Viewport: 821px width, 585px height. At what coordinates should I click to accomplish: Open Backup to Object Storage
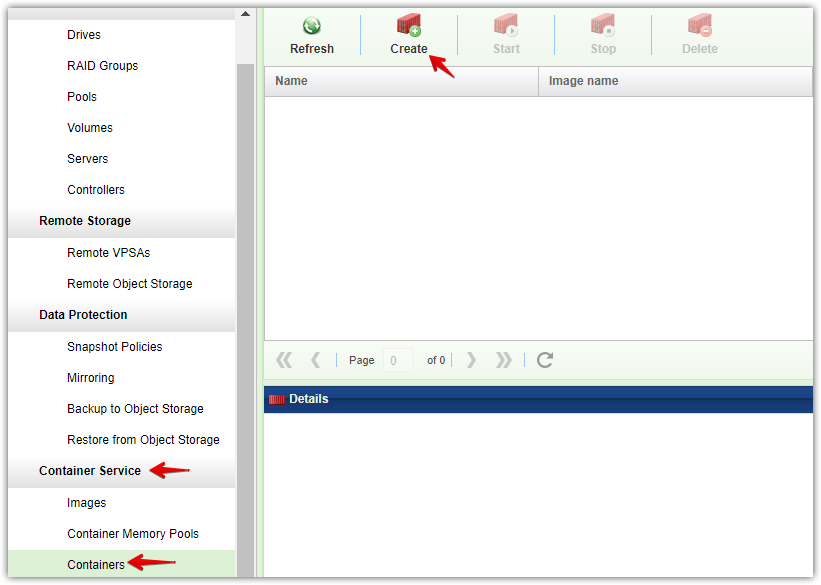(135, 409)
